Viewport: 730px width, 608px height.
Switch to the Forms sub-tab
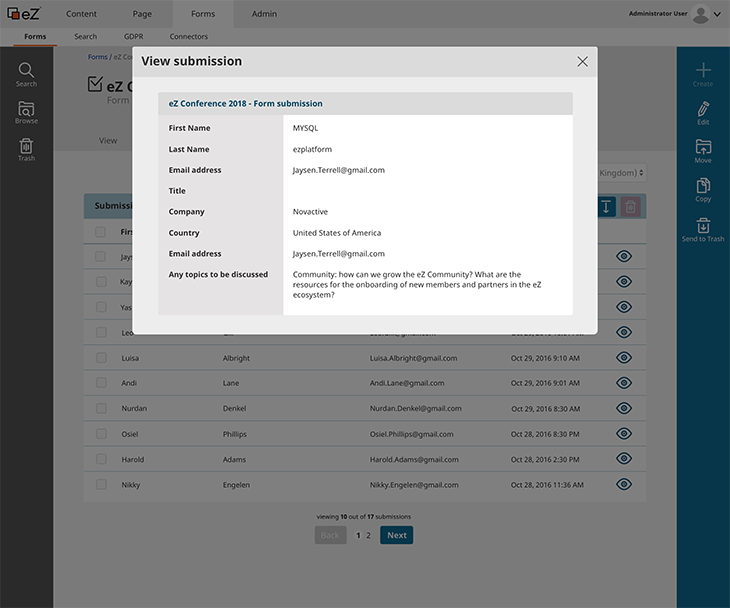pyautogui.click(x=35, y=36)
